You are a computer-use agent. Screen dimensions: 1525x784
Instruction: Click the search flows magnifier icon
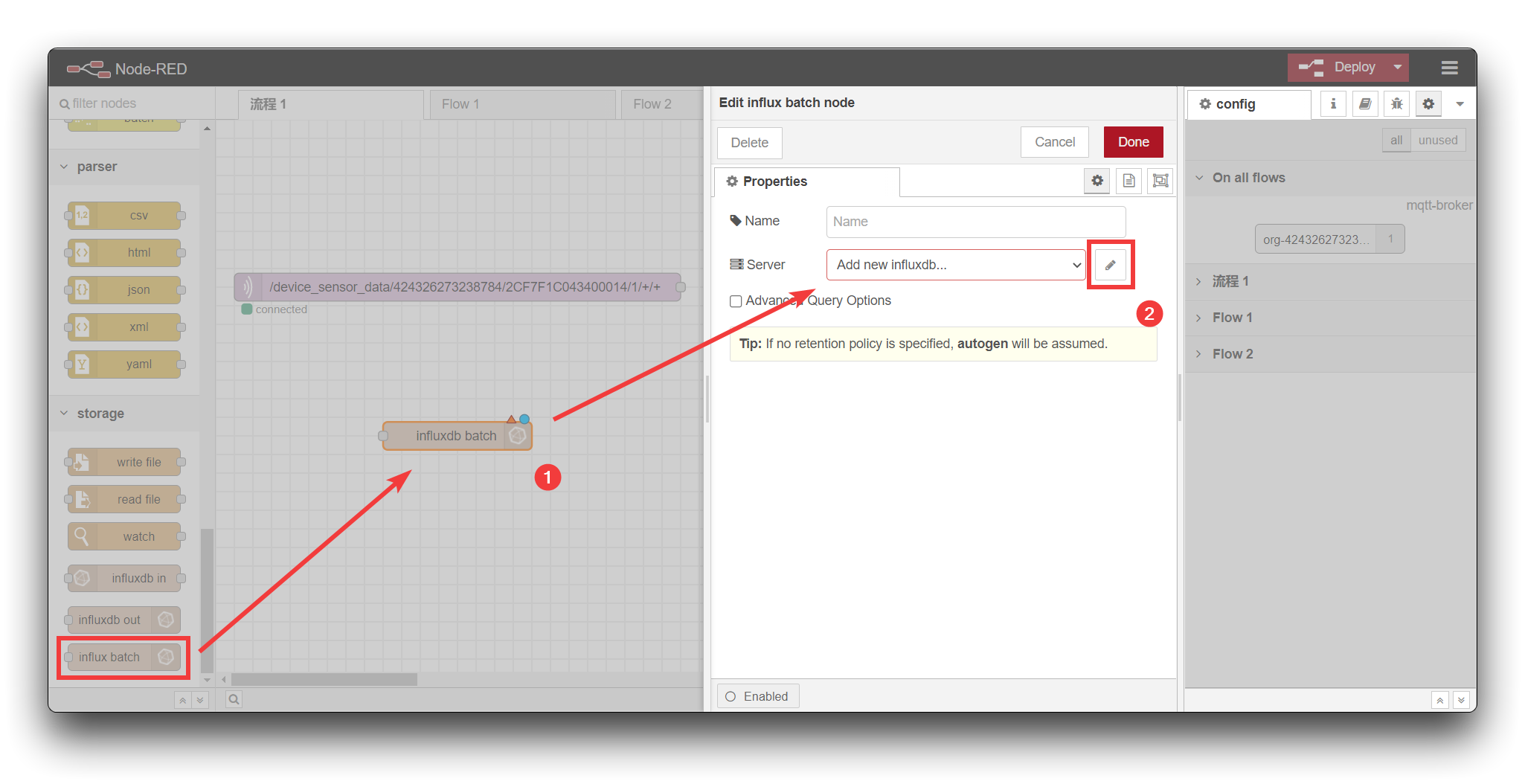tap(234, 699)
